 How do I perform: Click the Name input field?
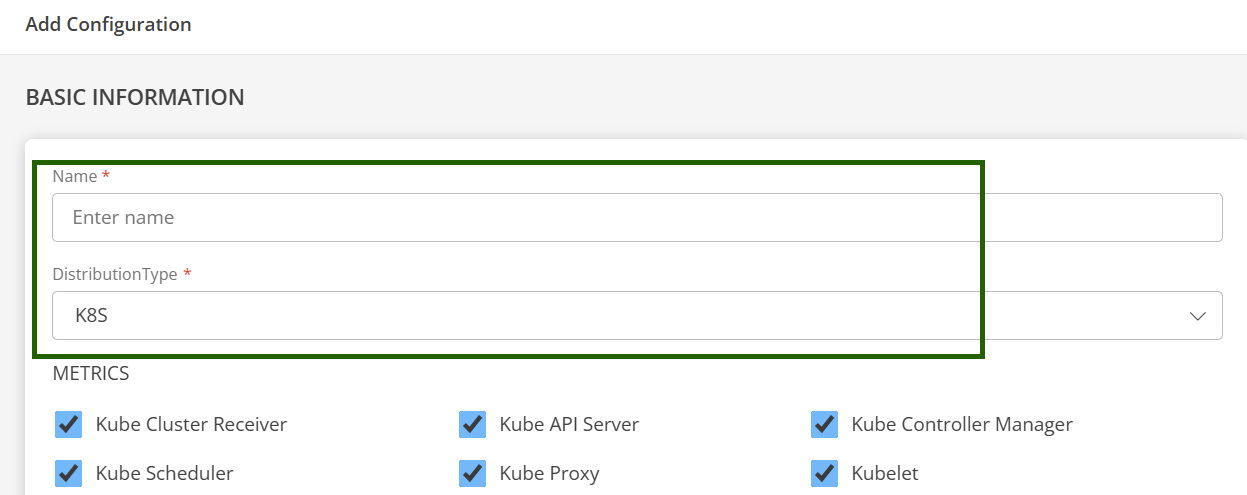coord(636,217)
